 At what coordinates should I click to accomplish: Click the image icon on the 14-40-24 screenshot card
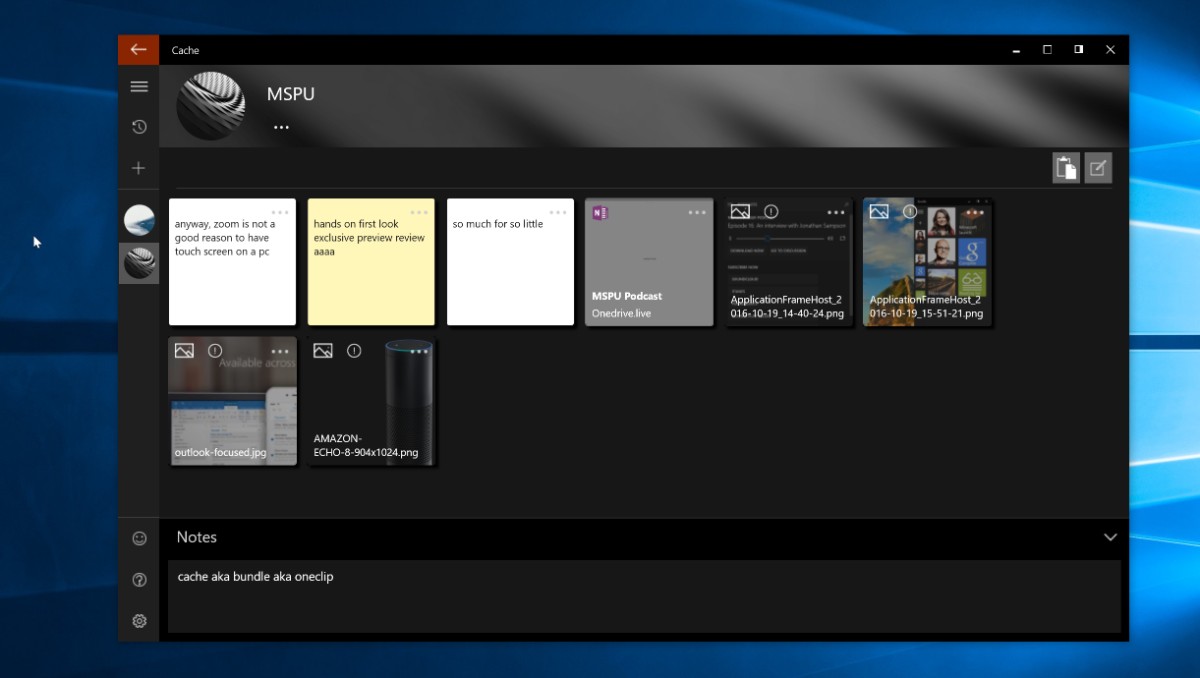[740, 212]
